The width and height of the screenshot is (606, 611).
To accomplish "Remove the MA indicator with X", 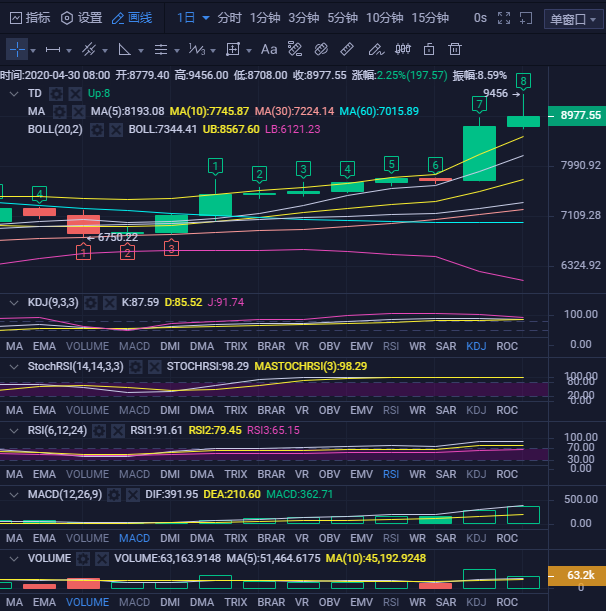I will [78, 111].
